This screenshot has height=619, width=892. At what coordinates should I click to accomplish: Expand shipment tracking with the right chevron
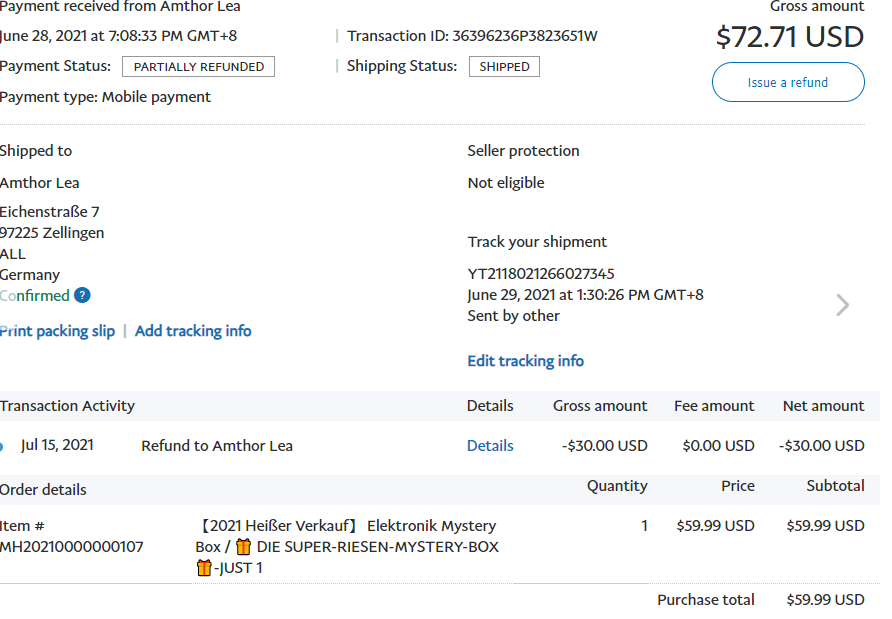point(843,305)
